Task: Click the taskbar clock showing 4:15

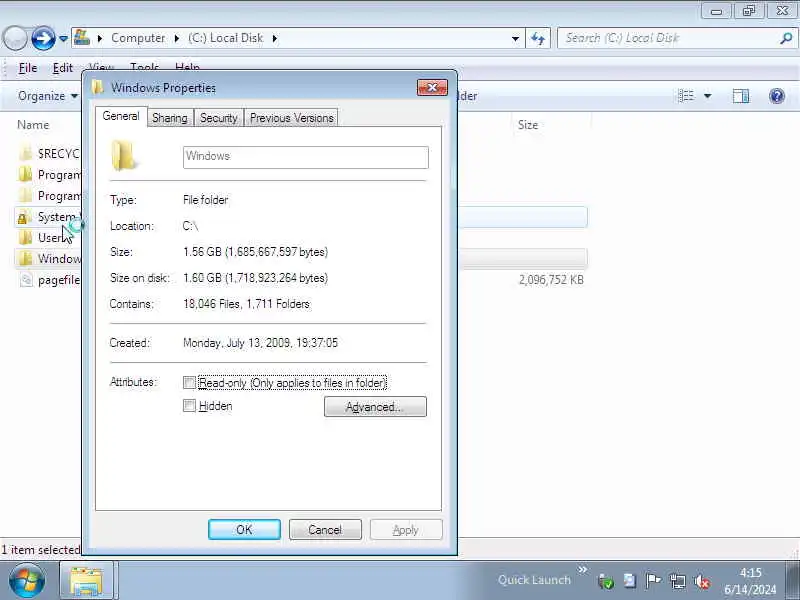Action: [750, 581]
